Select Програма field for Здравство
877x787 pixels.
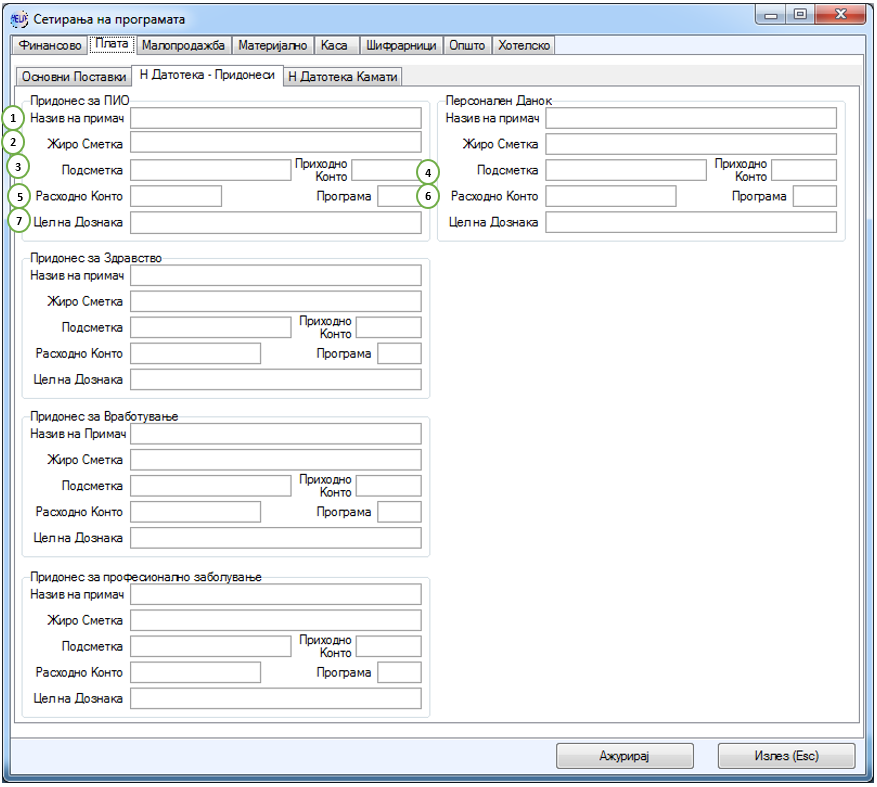[399, 354]
